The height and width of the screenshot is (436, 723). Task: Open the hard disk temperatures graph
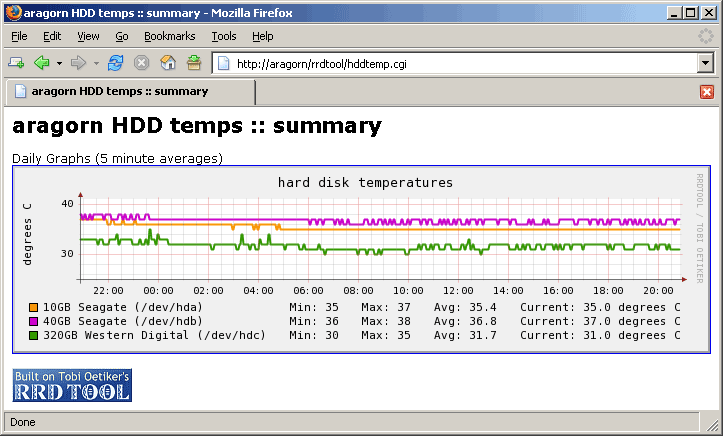(361, 259)
